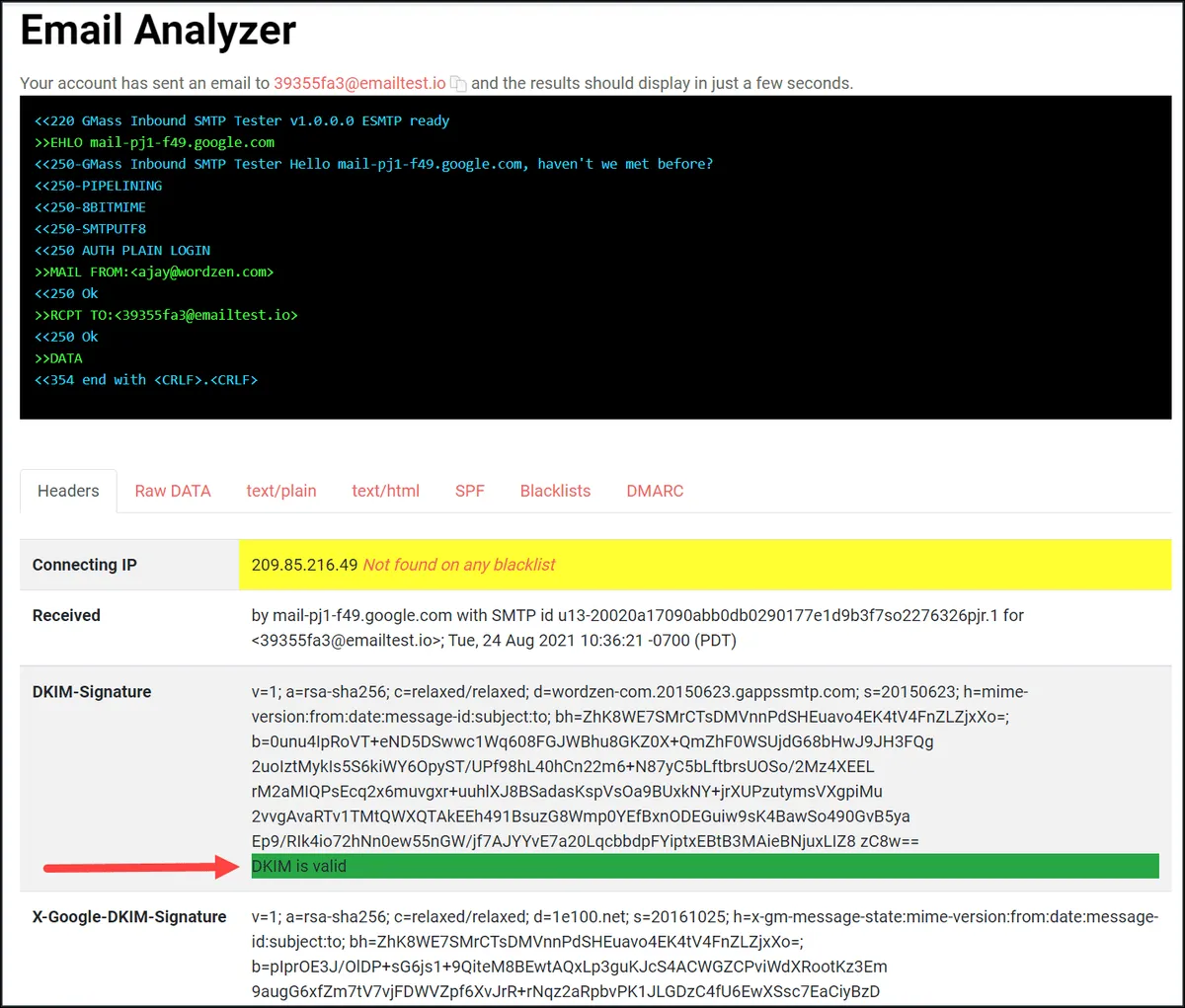
Task: Click the '<<250-8BITMIME' log line
Action: click(x=90, y=207)
